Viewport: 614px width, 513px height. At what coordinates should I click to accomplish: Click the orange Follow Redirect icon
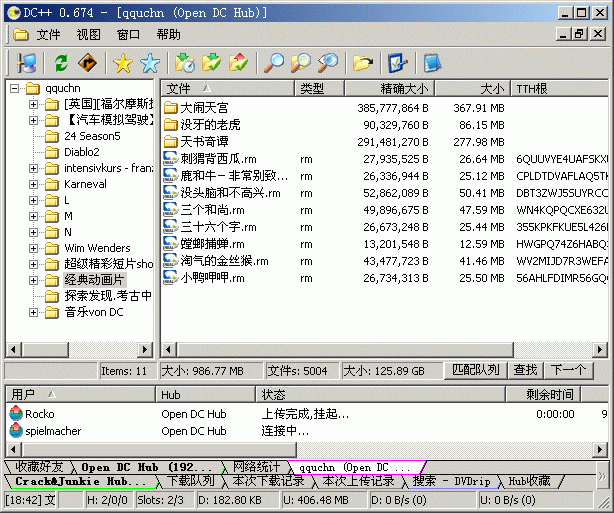(x=87, y=63)
